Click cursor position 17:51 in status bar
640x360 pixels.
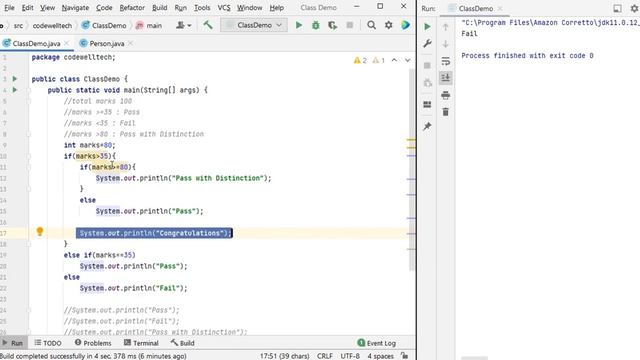pyautogui.click(x=284, y=356)
